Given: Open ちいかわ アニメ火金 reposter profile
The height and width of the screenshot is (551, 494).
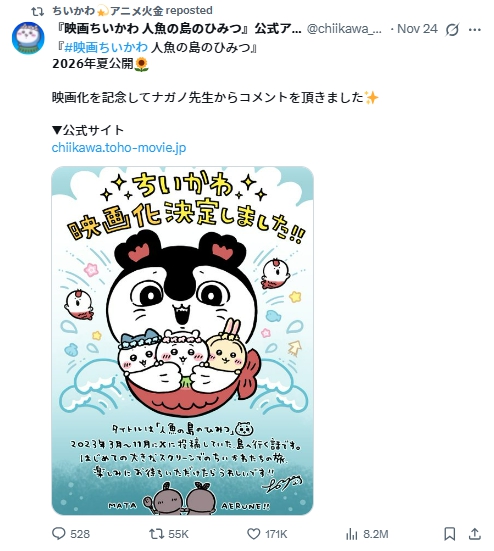Looking at the screenshot, I should [108, 11].
